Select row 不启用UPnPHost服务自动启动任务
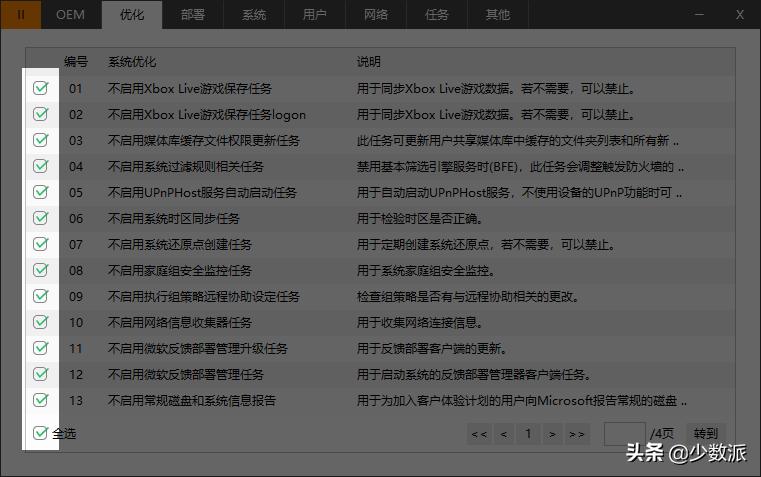761x477 pixels. point(380,193)
